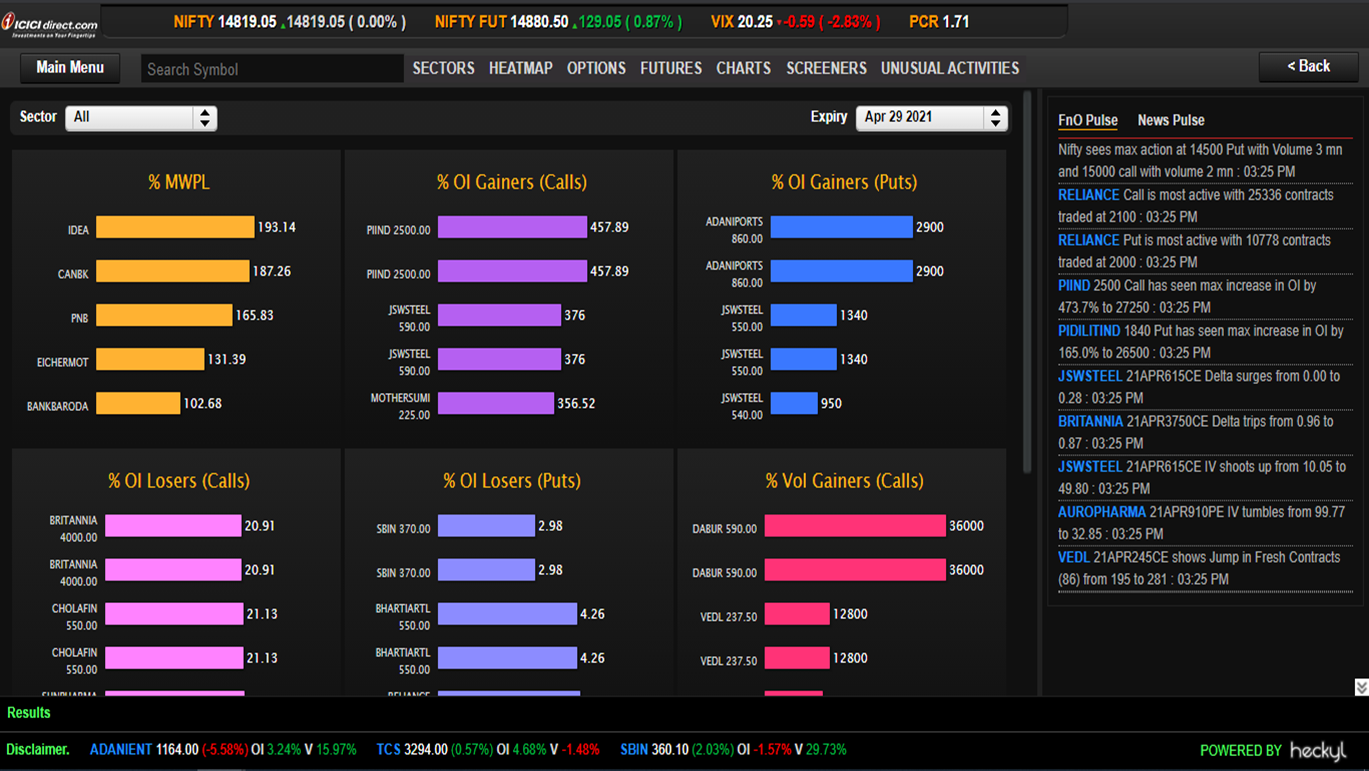Screen dimensions: 1369x771
Task: Open UNUSUAL ACTIVITIES section
Action: click(949, 68)
